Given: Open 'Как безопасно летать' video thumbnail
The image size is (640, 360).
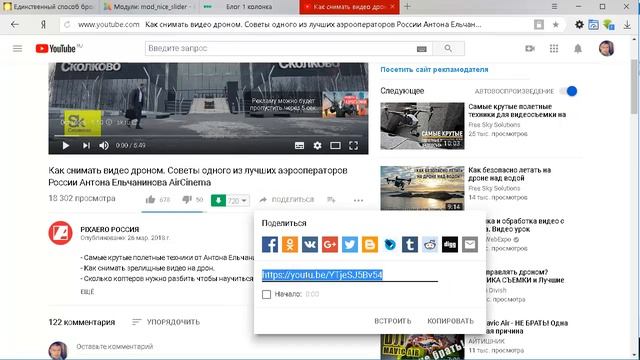Looking at the screenshot, I should (x=422, y=188).
